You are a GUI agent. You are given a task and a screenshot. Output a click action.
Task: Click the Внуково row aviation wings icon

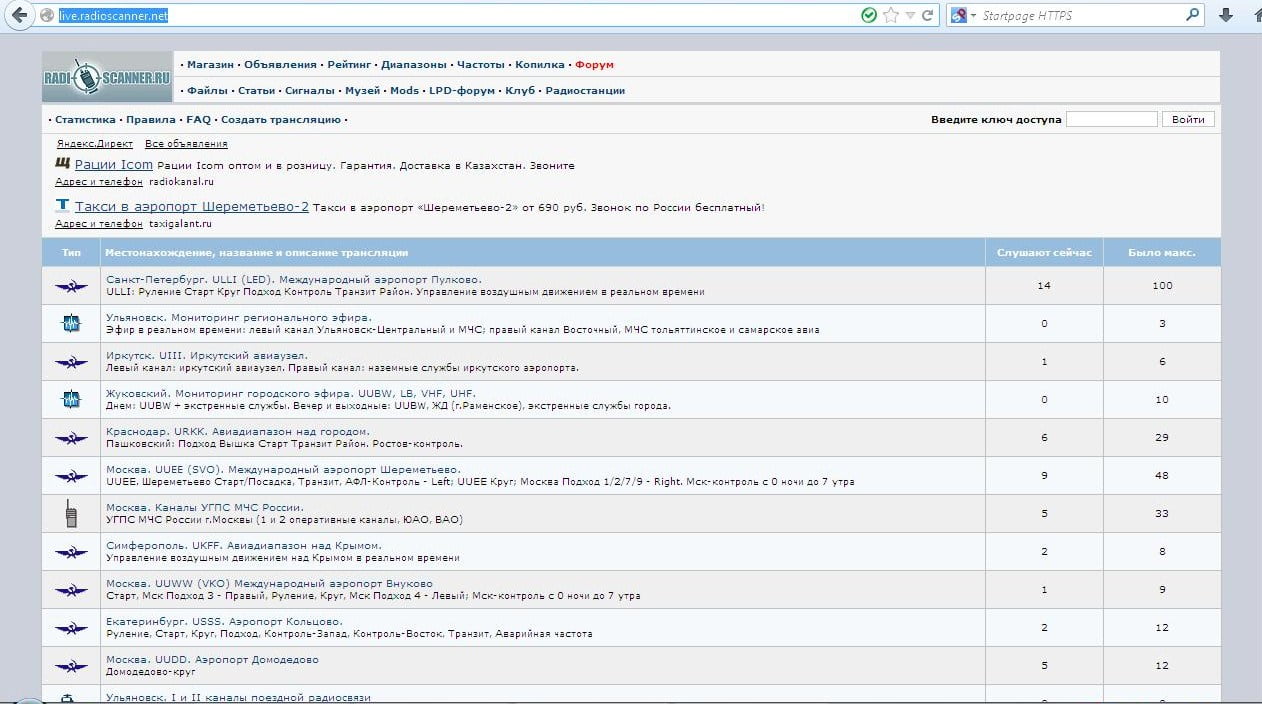coord(71,590)
